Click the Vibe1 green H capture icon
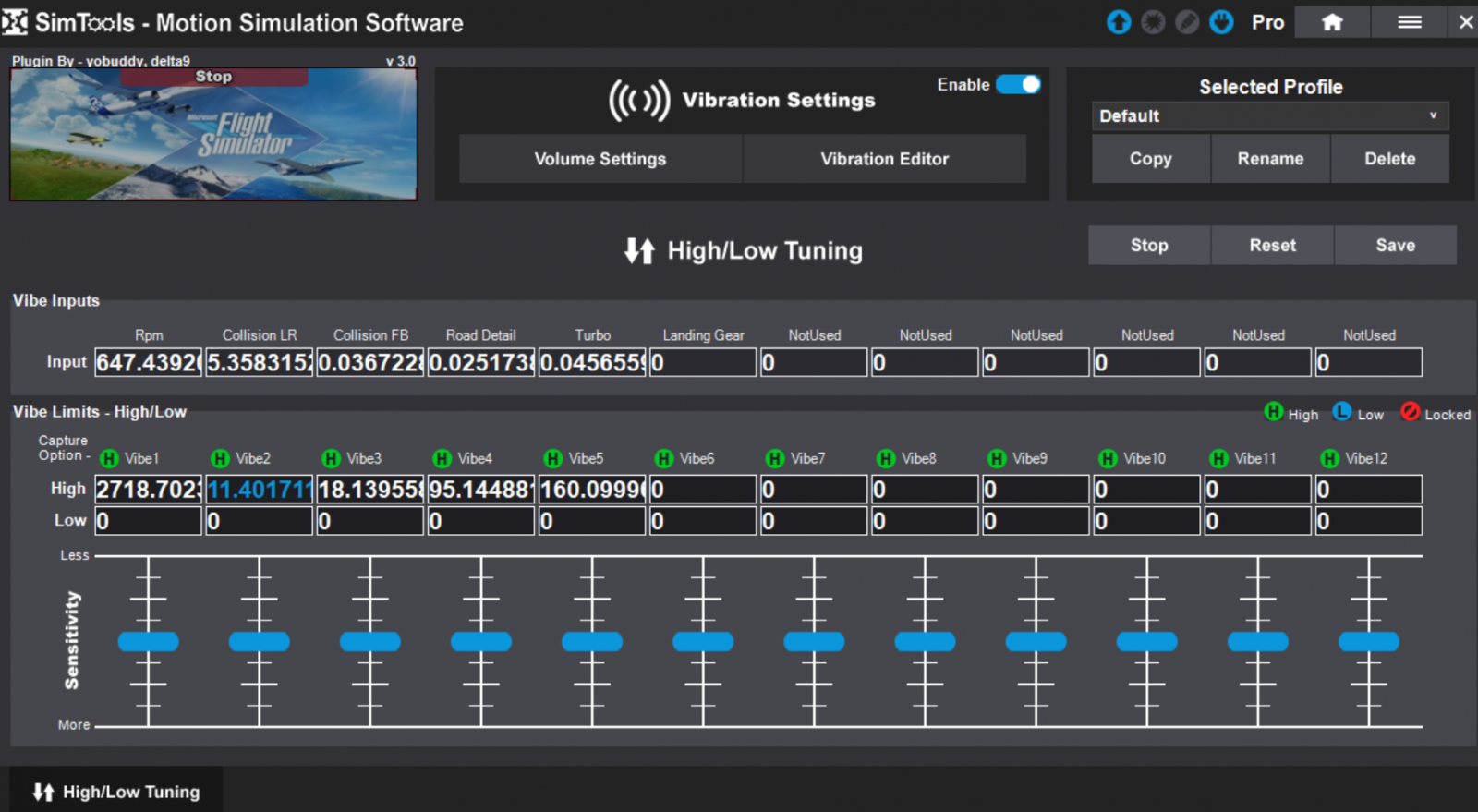This screenshot has width=1478, height=812. pyautogui.click(x=109, y=459)
